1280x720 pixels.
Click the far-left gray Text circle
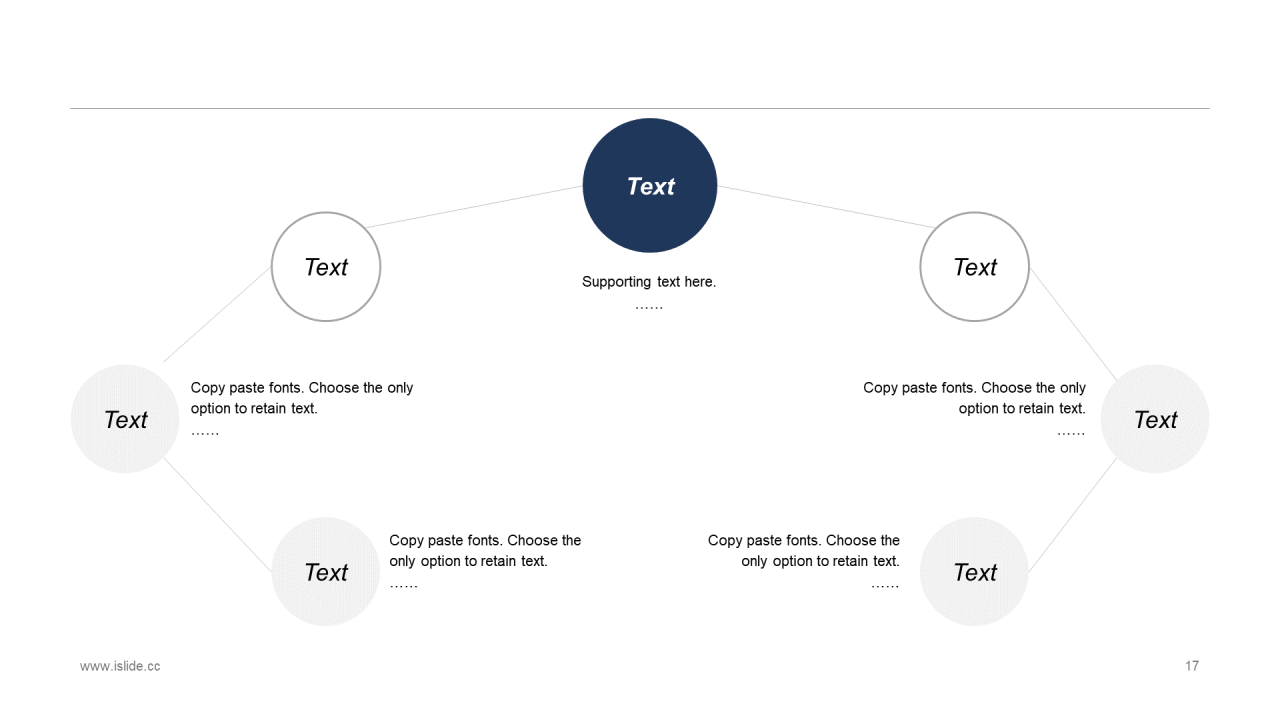[125, 419]
